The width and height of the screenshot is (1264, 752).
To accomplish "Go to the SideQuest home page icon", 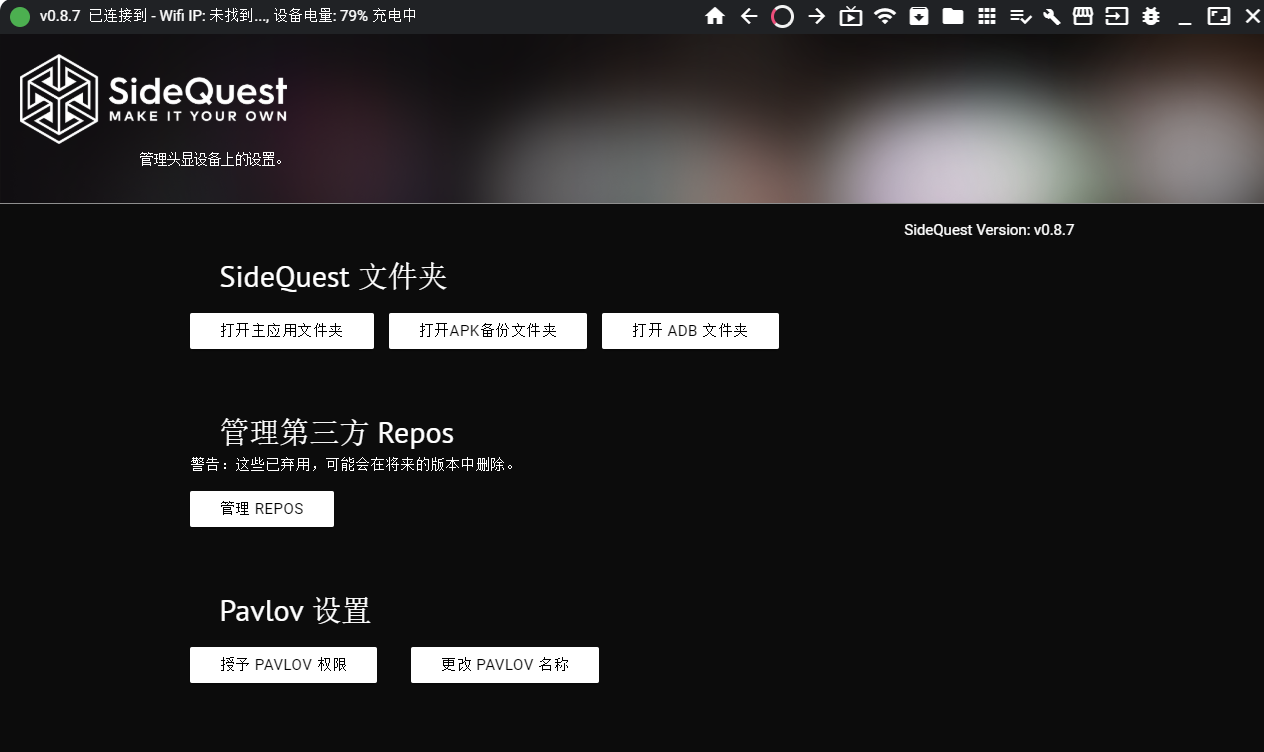I will pyautogui.click(x=715, y=16).
